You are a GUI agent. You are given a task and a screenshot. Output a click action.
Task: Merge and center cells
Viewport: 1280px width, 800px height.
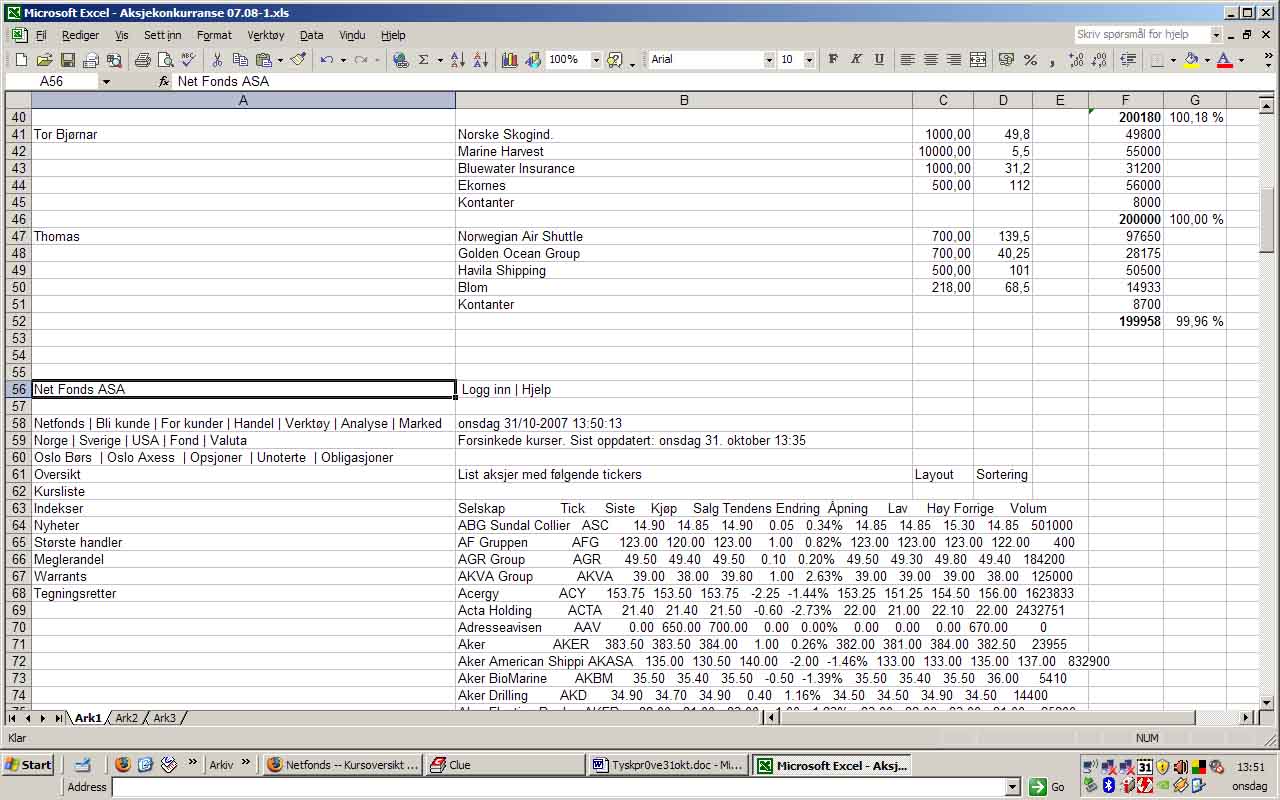pos(978,60)
